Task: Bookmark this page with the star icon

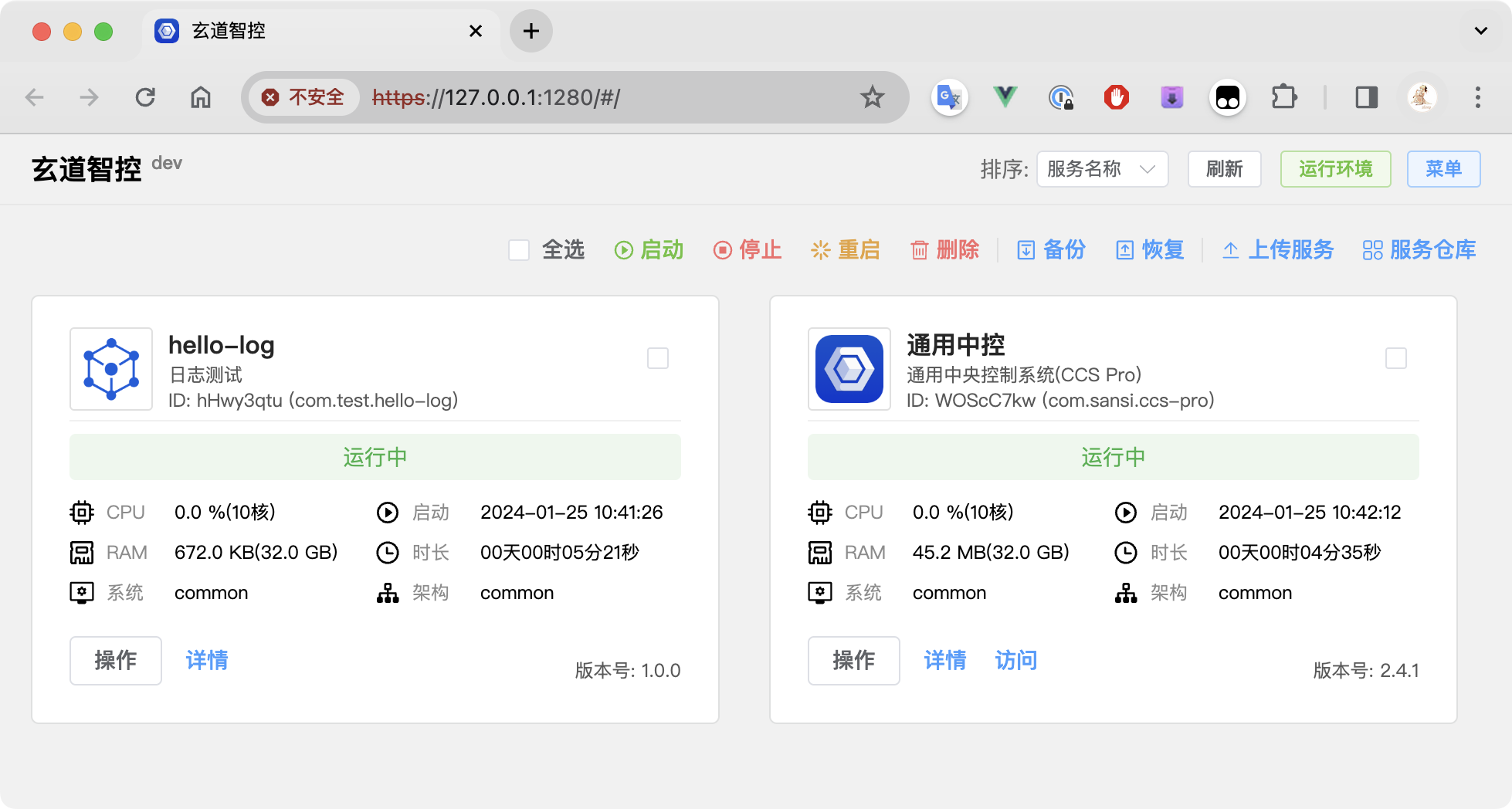Action: click(873, 97)
